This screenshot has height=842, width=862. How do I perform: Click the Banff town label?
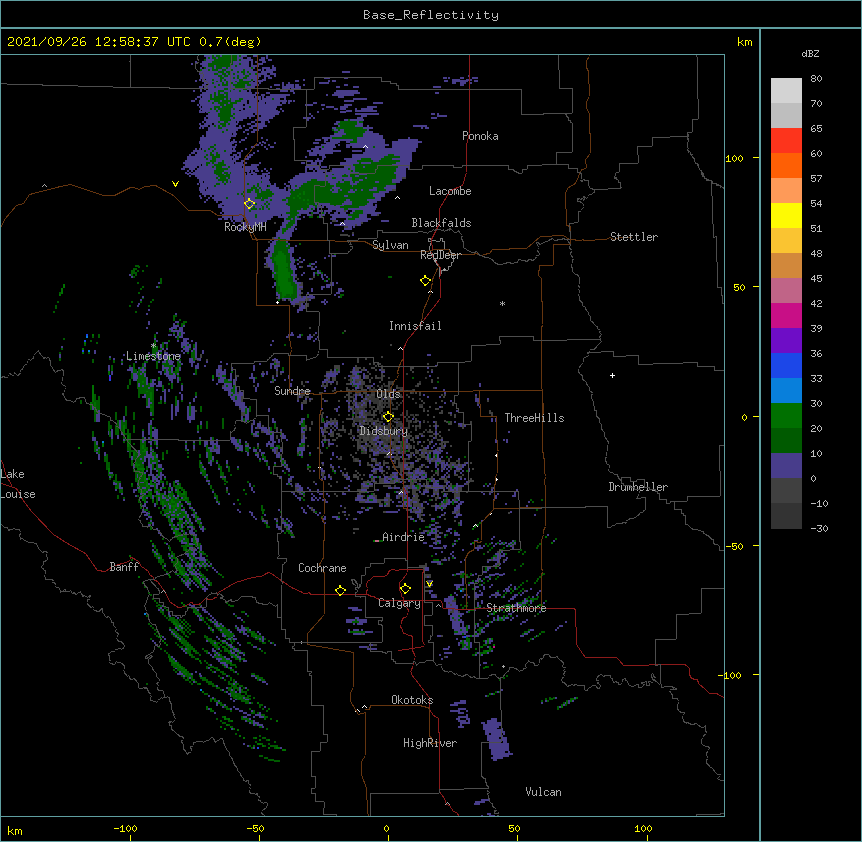tap(124, 567)
